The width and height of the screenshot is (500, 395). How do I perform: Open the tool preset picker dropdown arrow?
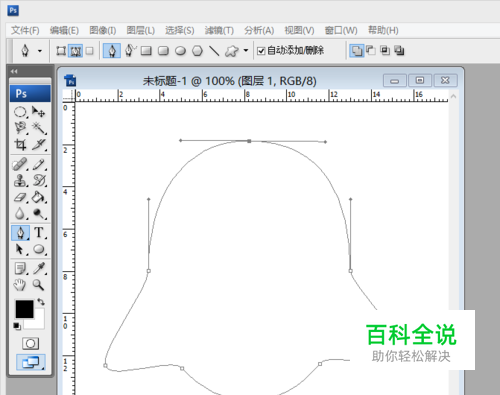[x=40, y=51]
